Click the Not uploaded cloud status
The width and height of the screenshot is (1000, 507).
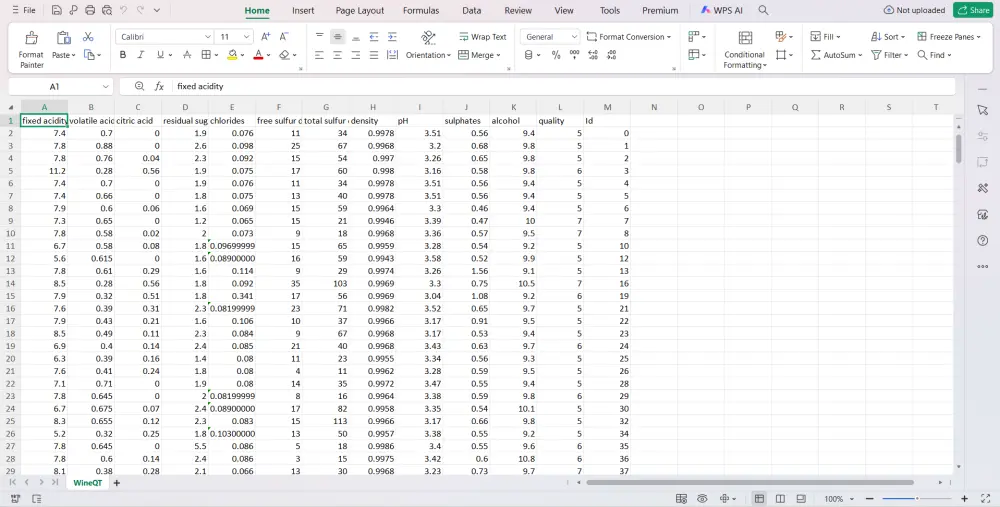(x=914, y=10)
